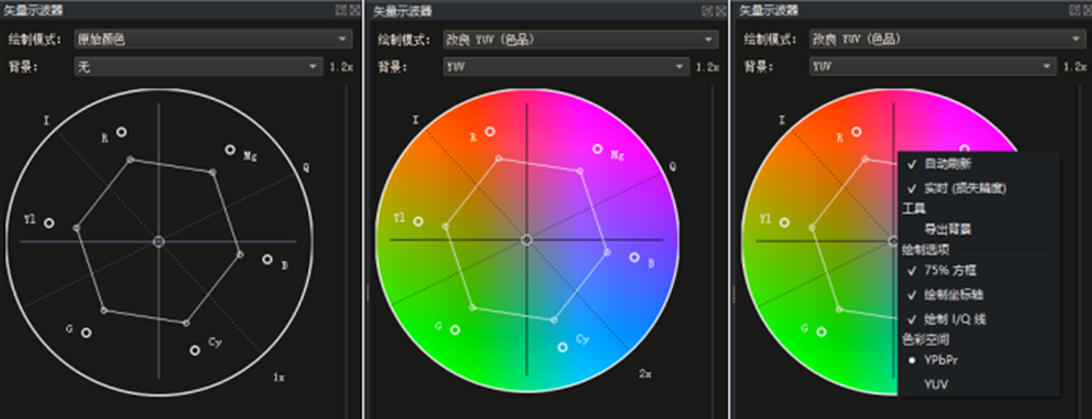Open 绘制模式 dropdown showing 原始颜色
This screenshot has width=1092, height=419.
pyautogui.click(x=213, y=39)
